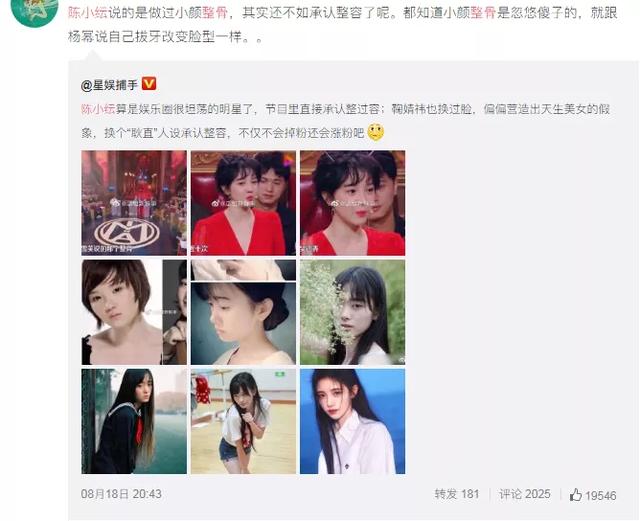The image size is (640, 521).
Task: Click the verified V badge next to 星娱捕手
Action: (x=149, y=84)
